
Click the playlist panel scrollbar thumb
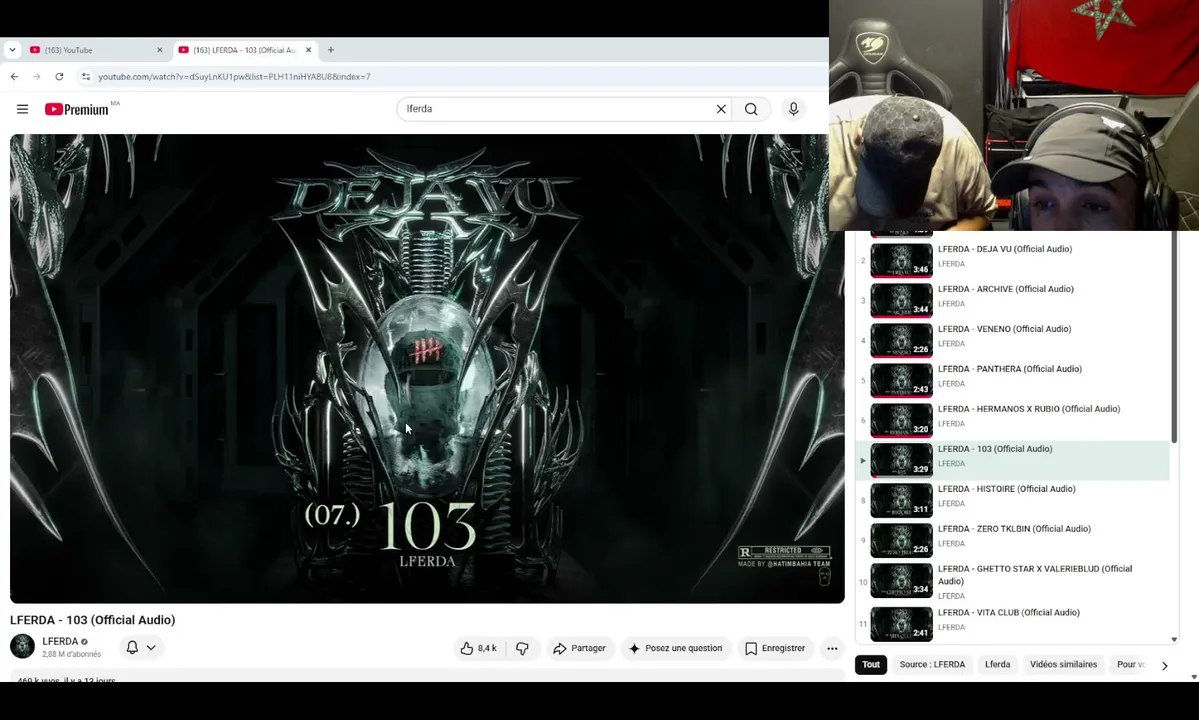click(x=1174, y=336)
